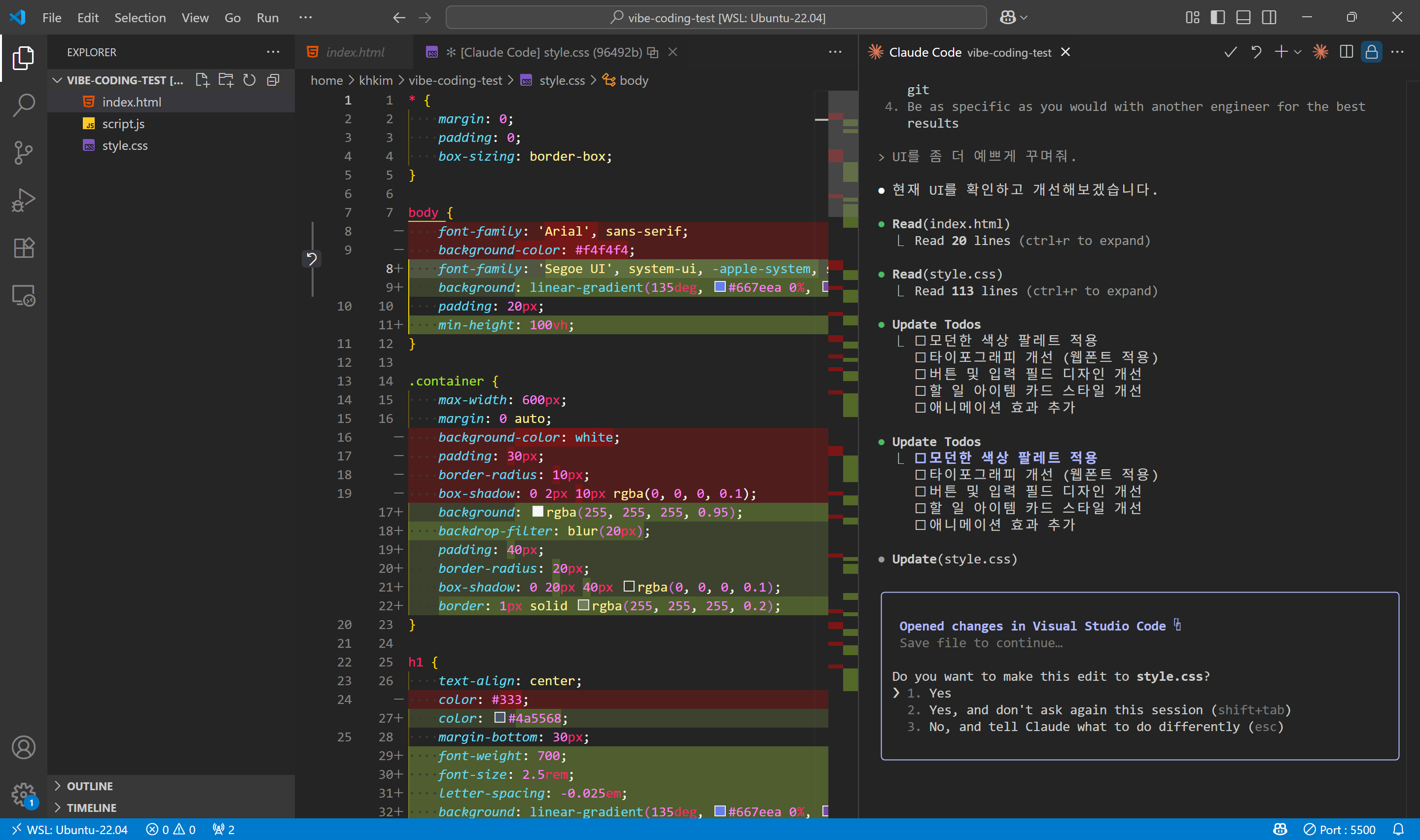This screenshot has height=840, width=1420.
Task: Collapse the VIBE-CODING-TEST folder tree
Action: pos(57,80)
